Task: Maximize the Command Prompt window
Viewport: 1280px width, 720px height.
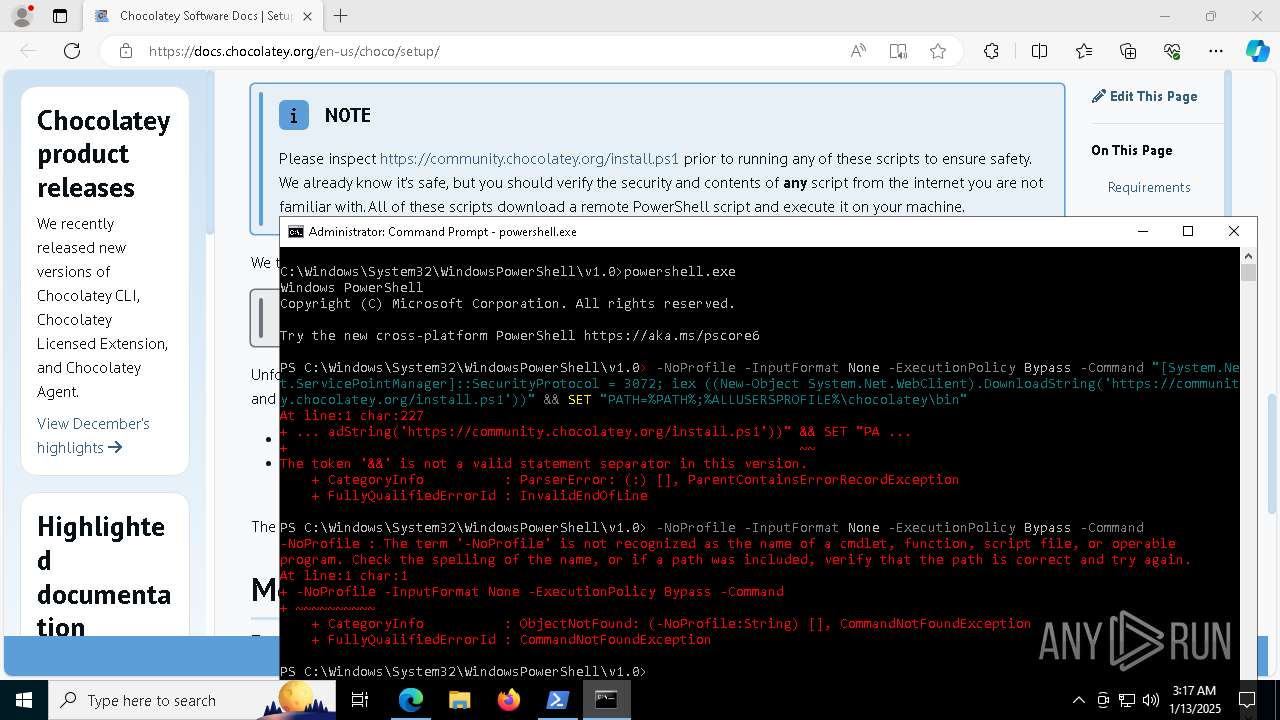Action: point(1188,231)
